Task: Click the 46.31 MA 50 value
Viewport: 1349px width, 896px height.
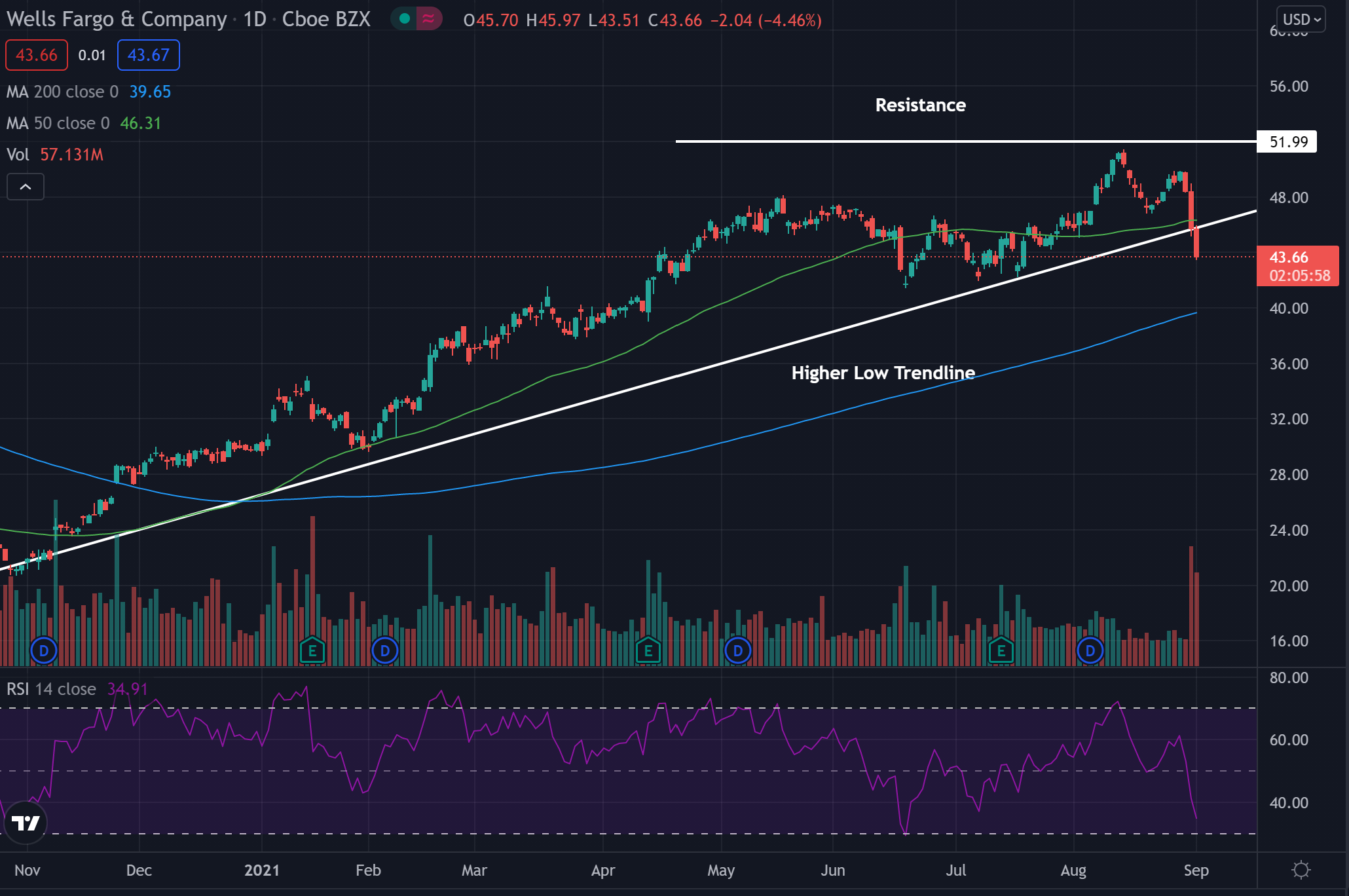Action: (140, 123)
